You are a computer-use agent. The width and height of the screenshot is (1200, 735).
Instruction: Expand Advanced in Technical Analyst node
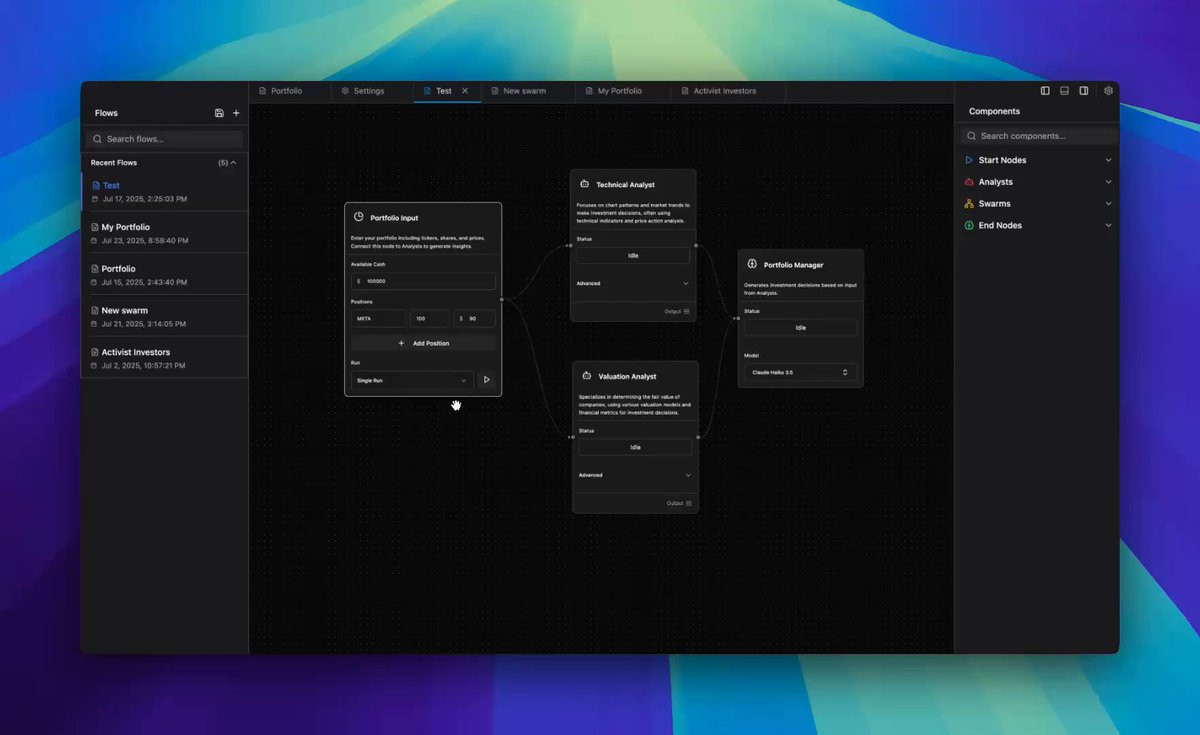(633, 284)
